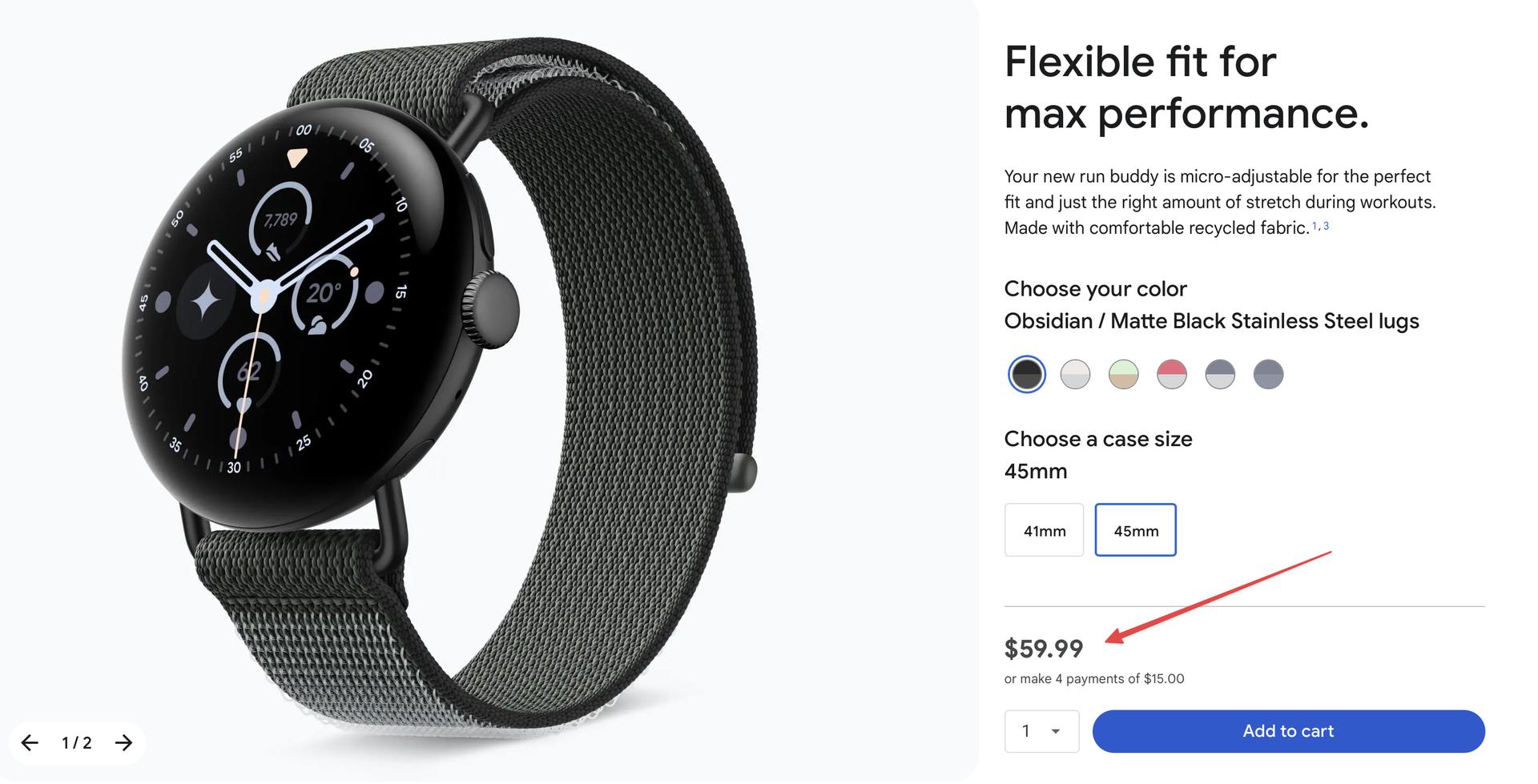Add the watch band to cart
1538x784 pixels.
(x=1288, y=731)
